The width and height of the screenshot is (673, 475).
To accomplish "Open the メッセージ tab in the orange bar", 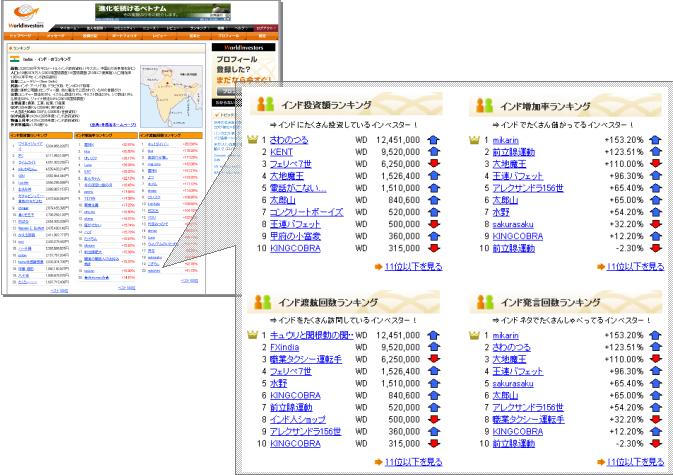I will click(55, 36).
